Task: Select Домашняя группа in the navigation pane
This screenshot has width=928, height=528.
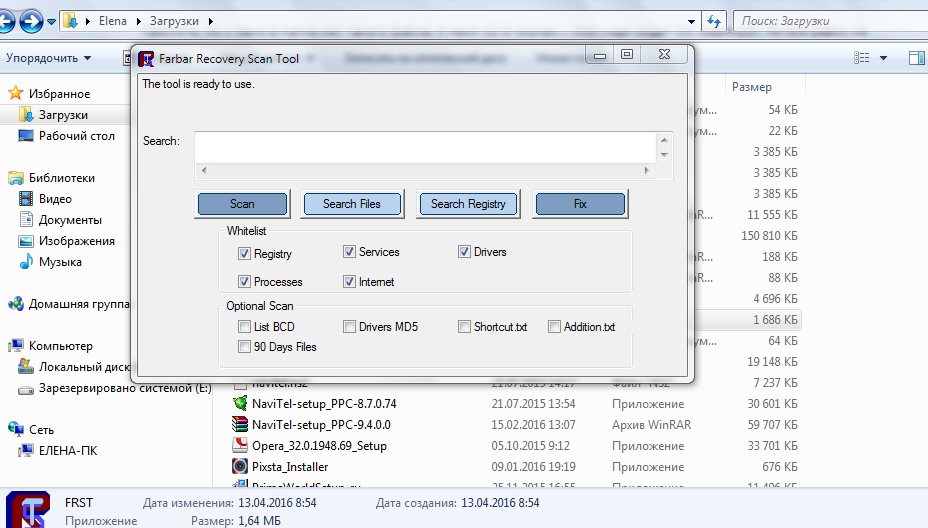Action: (79, 304)
